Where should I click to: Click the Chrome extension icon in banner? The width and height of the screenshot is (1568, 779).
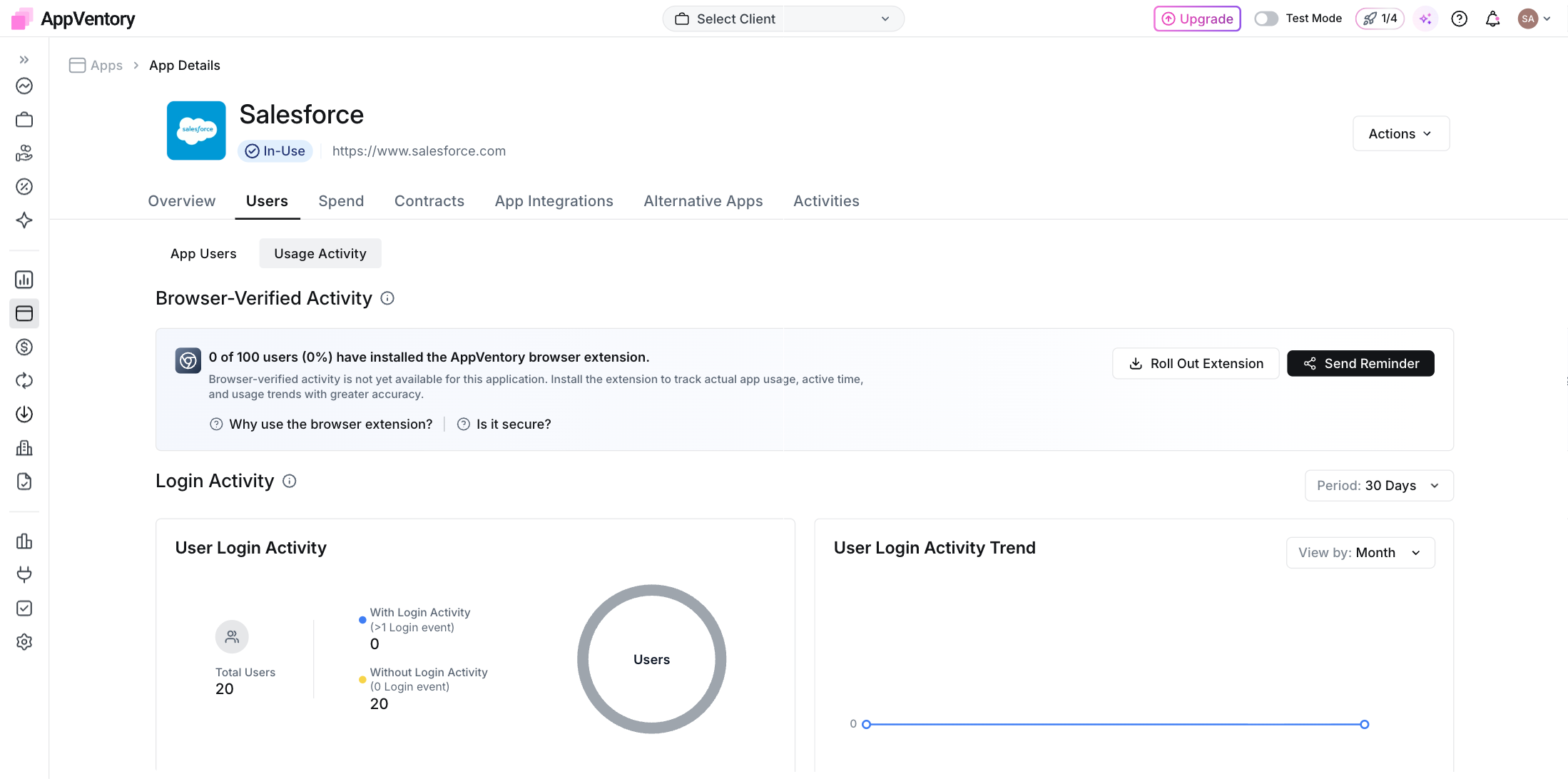(x=188, y=361)
